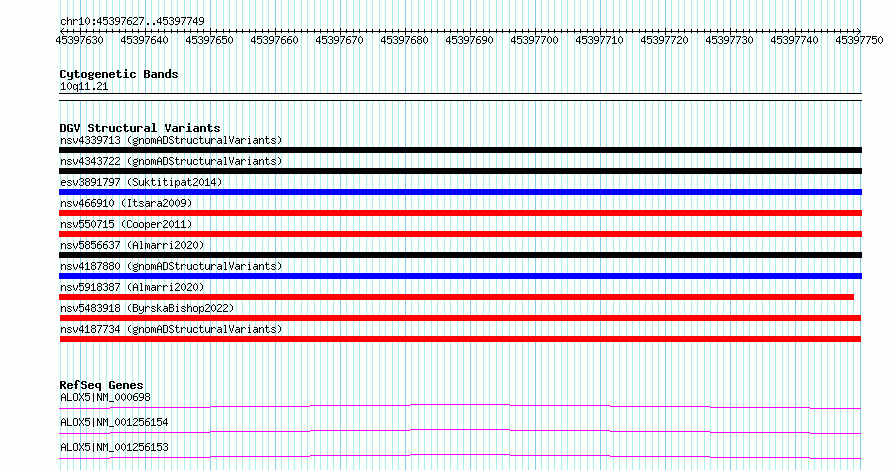Open the RefSeq Genes track heading
This screenshot has height=470, width=890.
click(101, 385)
